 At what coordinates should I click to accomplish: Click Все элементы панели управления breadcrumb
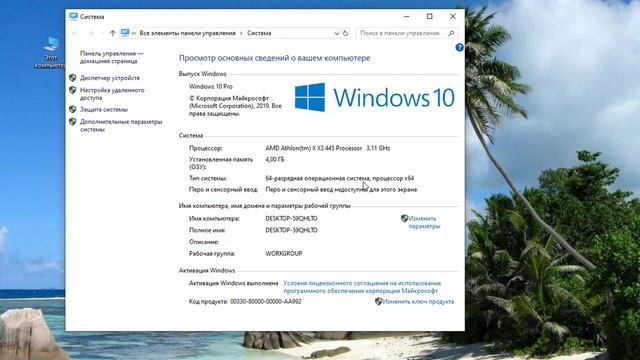187,33
